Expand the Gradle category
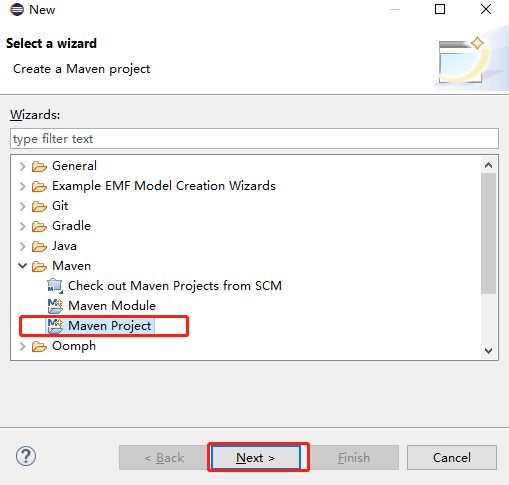The height and width of the screenshot is (485, 509). pyautogui.click(x=22, y=226)
